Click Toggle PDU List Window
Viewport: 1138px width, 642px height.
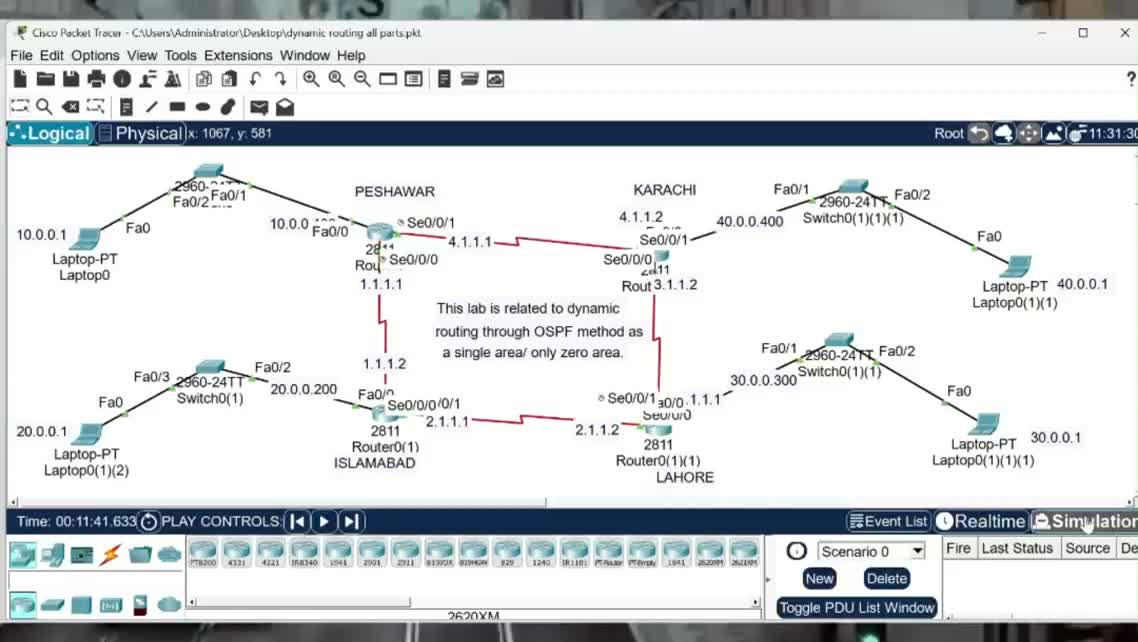point(856,607)
